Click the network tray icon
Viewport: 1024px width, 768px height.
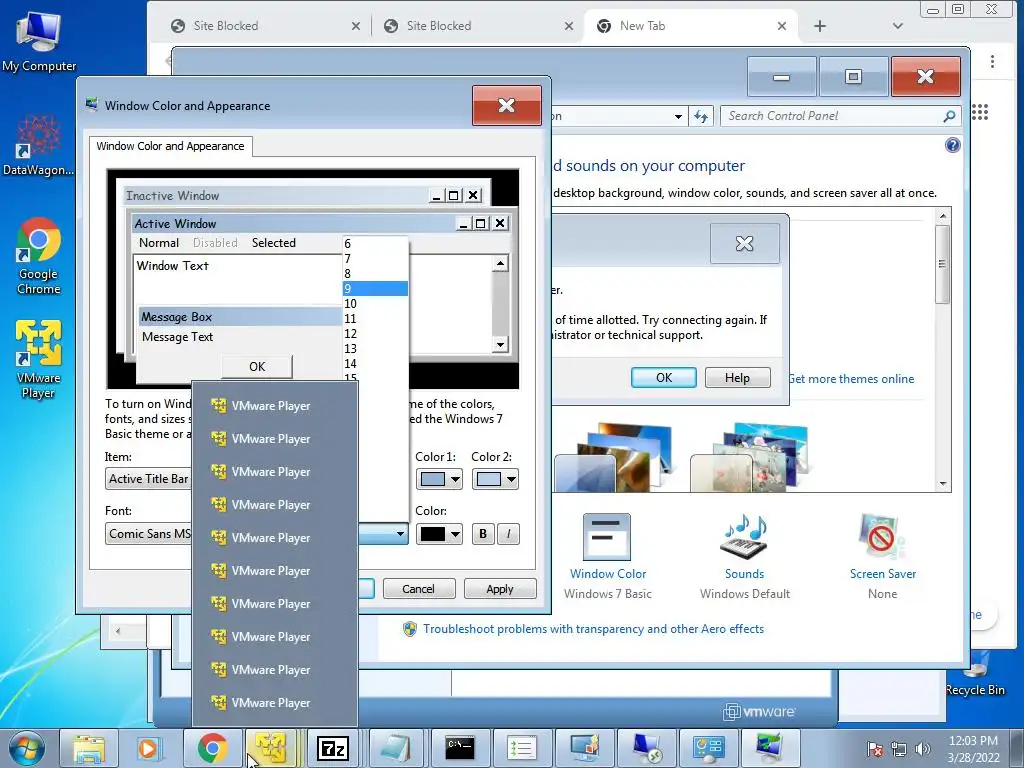(x=899, y=749)
